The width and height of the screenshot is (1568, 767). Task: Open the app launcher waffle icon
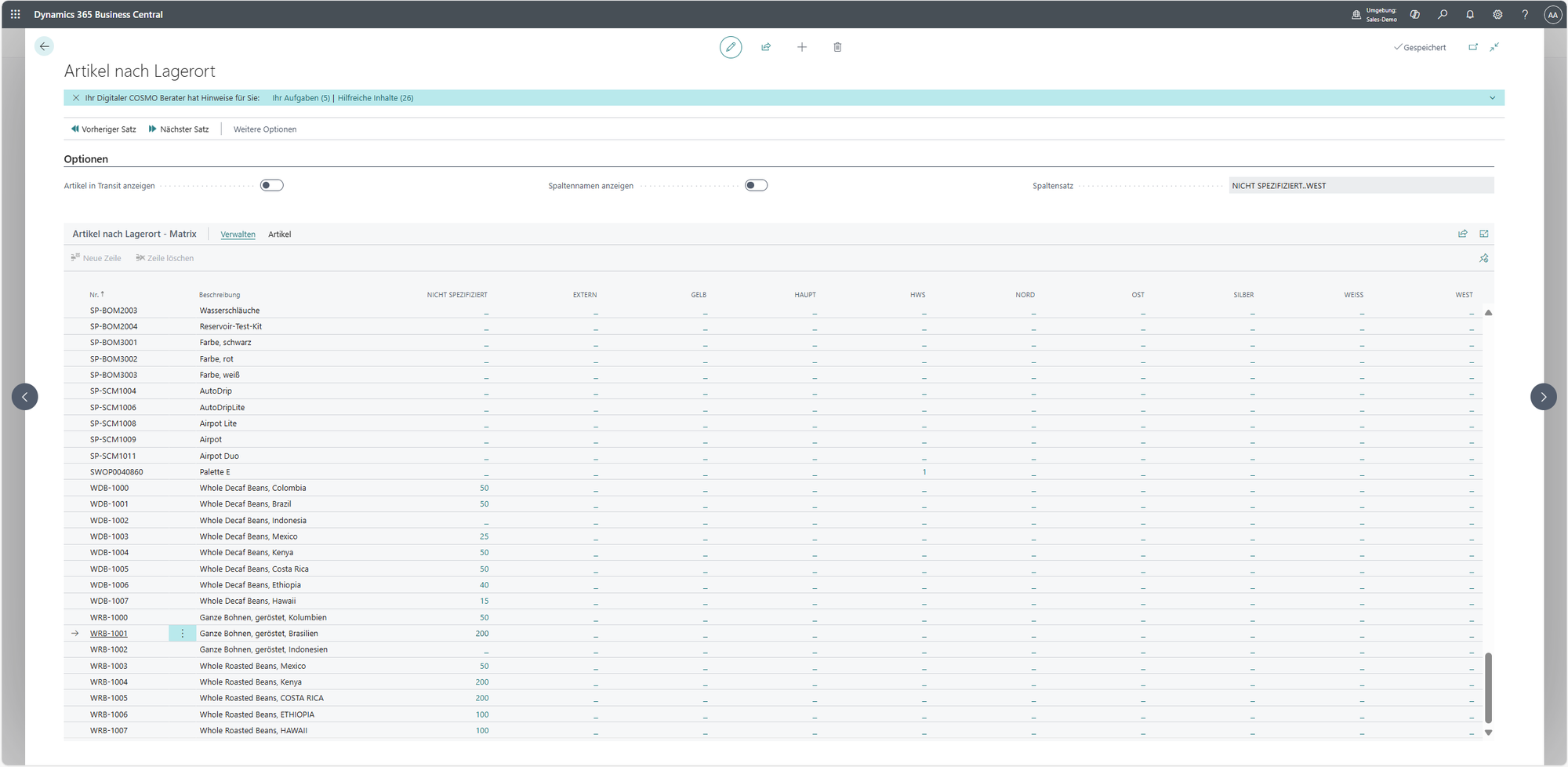pyautogui.click(x=16, y=14)
